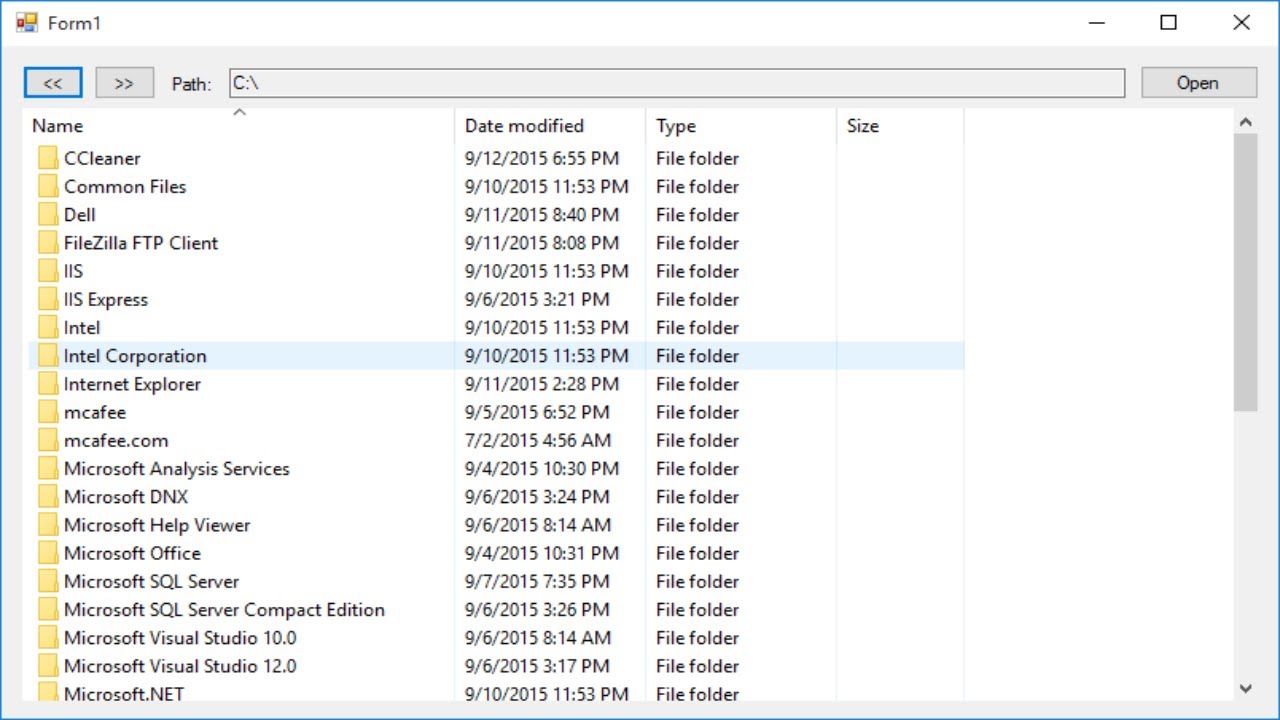Click the Microsoft Analysis Services folder icon
The height and width of the screenshot is (720, 1280).
[48, 468]
